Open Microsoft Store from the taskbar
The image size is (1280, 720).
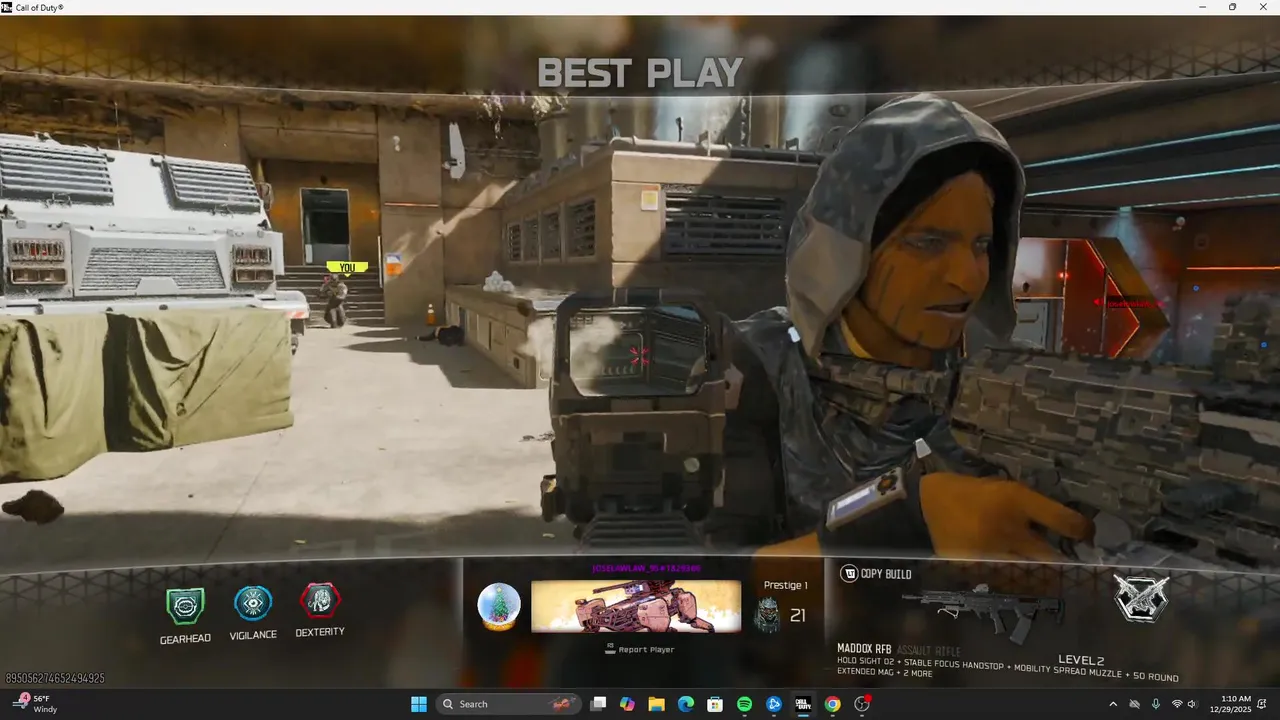click(x=715, y=704)
